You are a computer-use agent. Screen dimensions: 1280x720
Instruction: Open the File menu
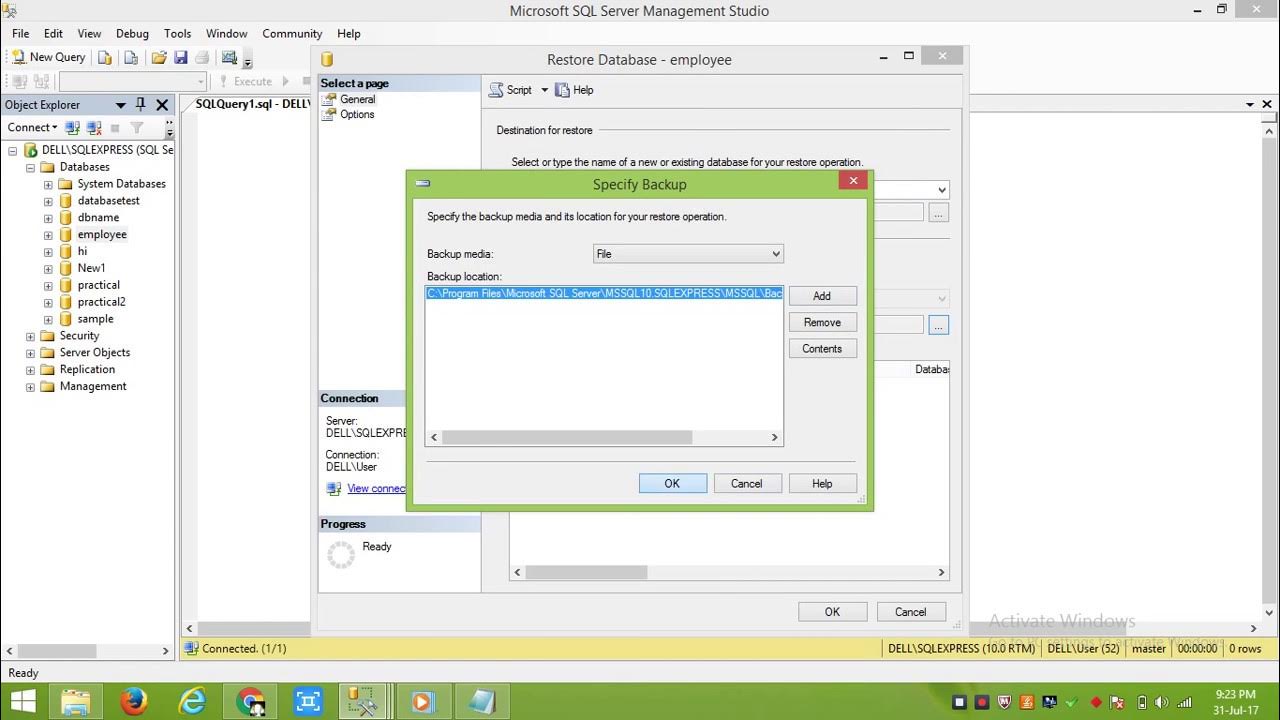pos(21,33)
